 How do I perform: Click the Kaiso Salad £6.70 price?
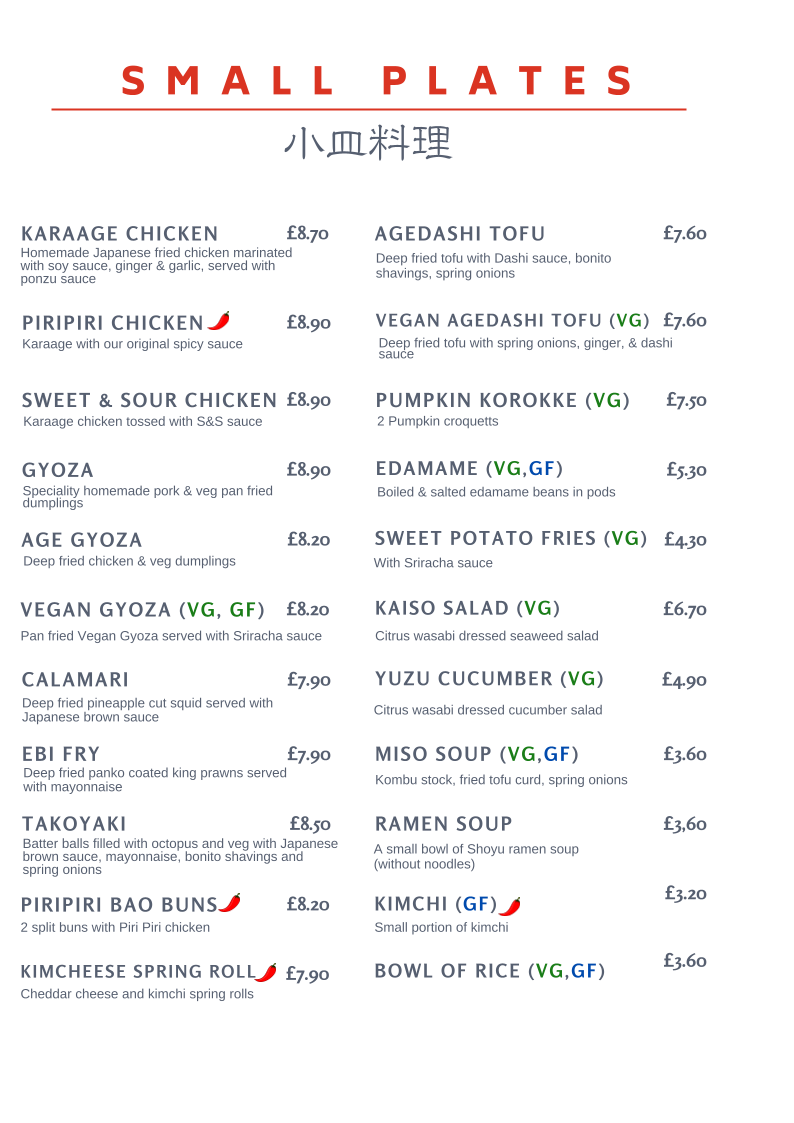tap(684, 609)
